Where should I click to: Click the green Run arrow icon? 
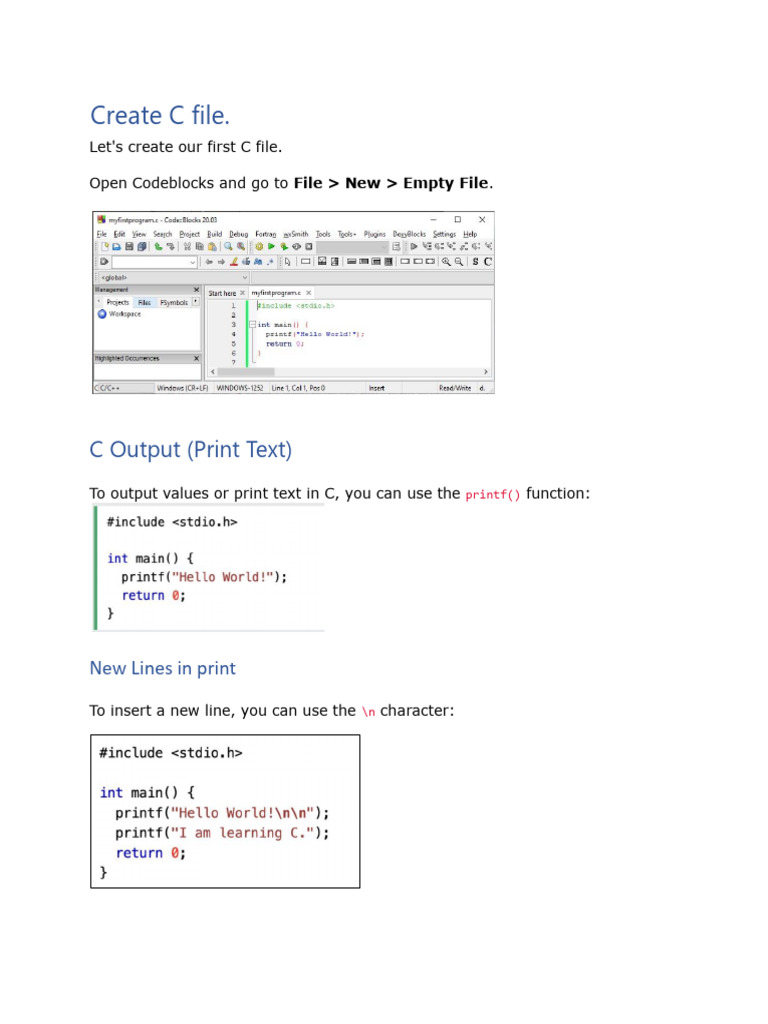pyautogui.click(x=271, y=247)
